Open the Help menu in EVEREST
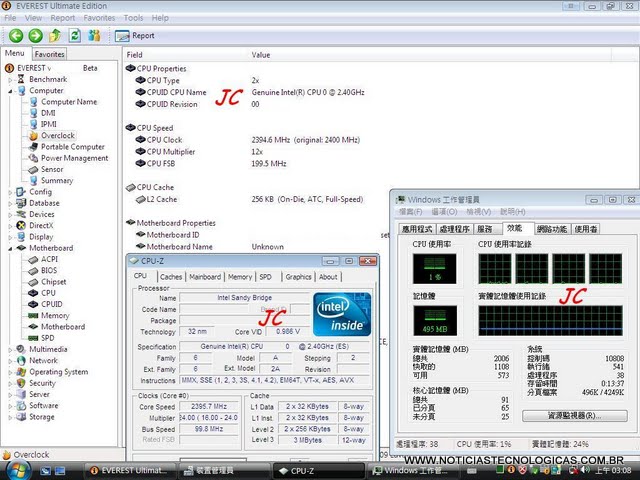640x480 pixels. coord(160,18)
